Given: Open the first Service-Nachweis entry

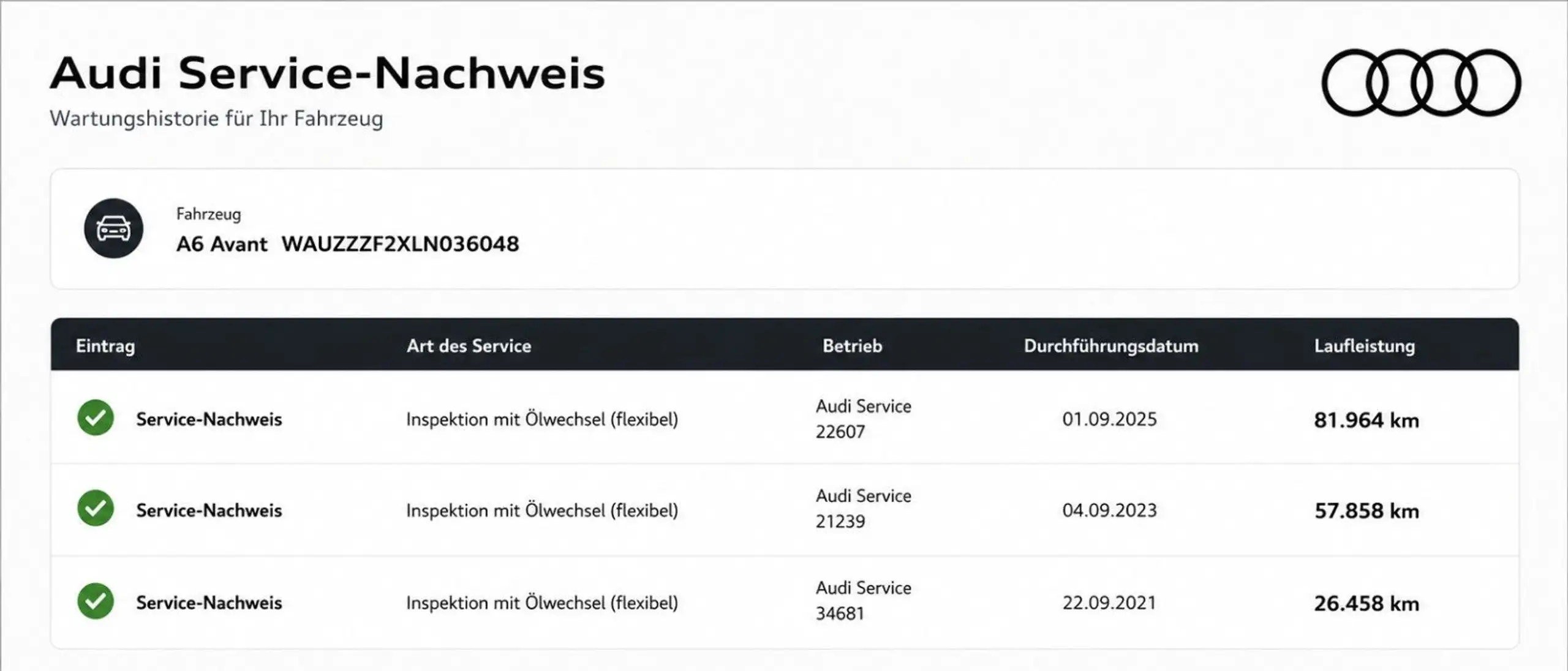Looking at the screenshot, I should click(209, 419).
